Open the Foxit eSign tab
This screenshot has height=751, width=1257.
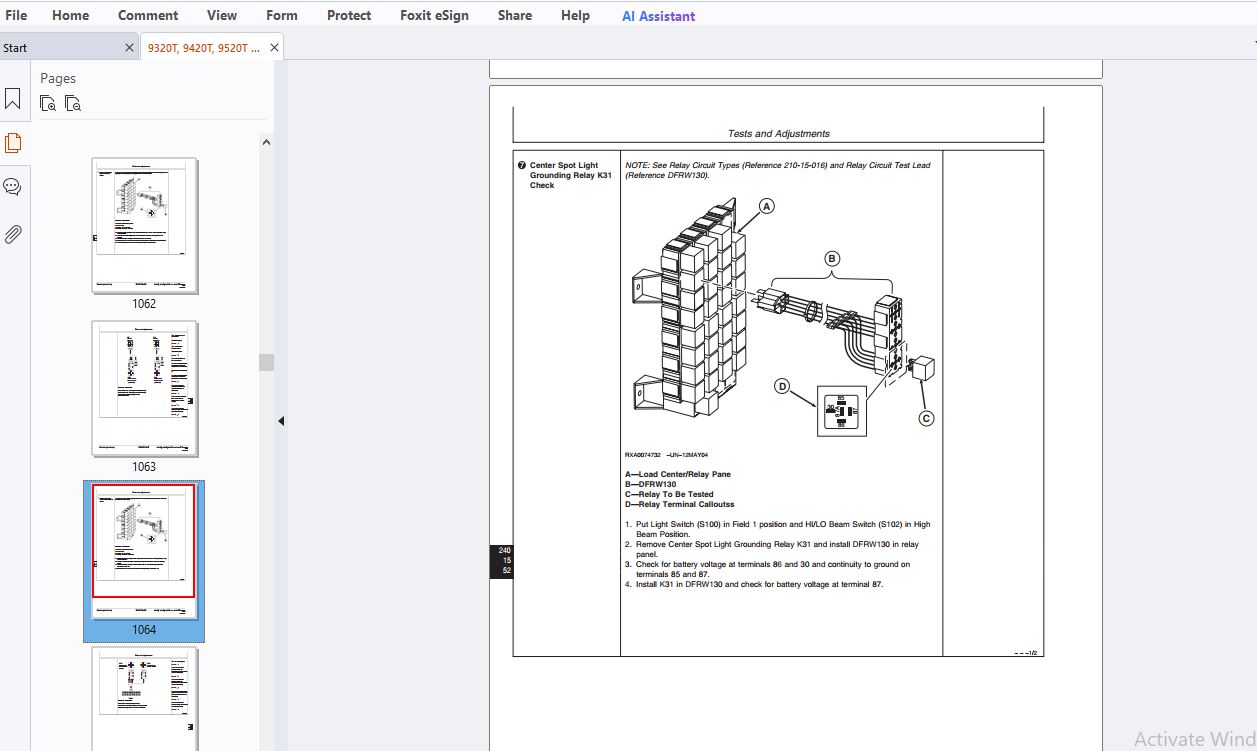click(434, 15)
